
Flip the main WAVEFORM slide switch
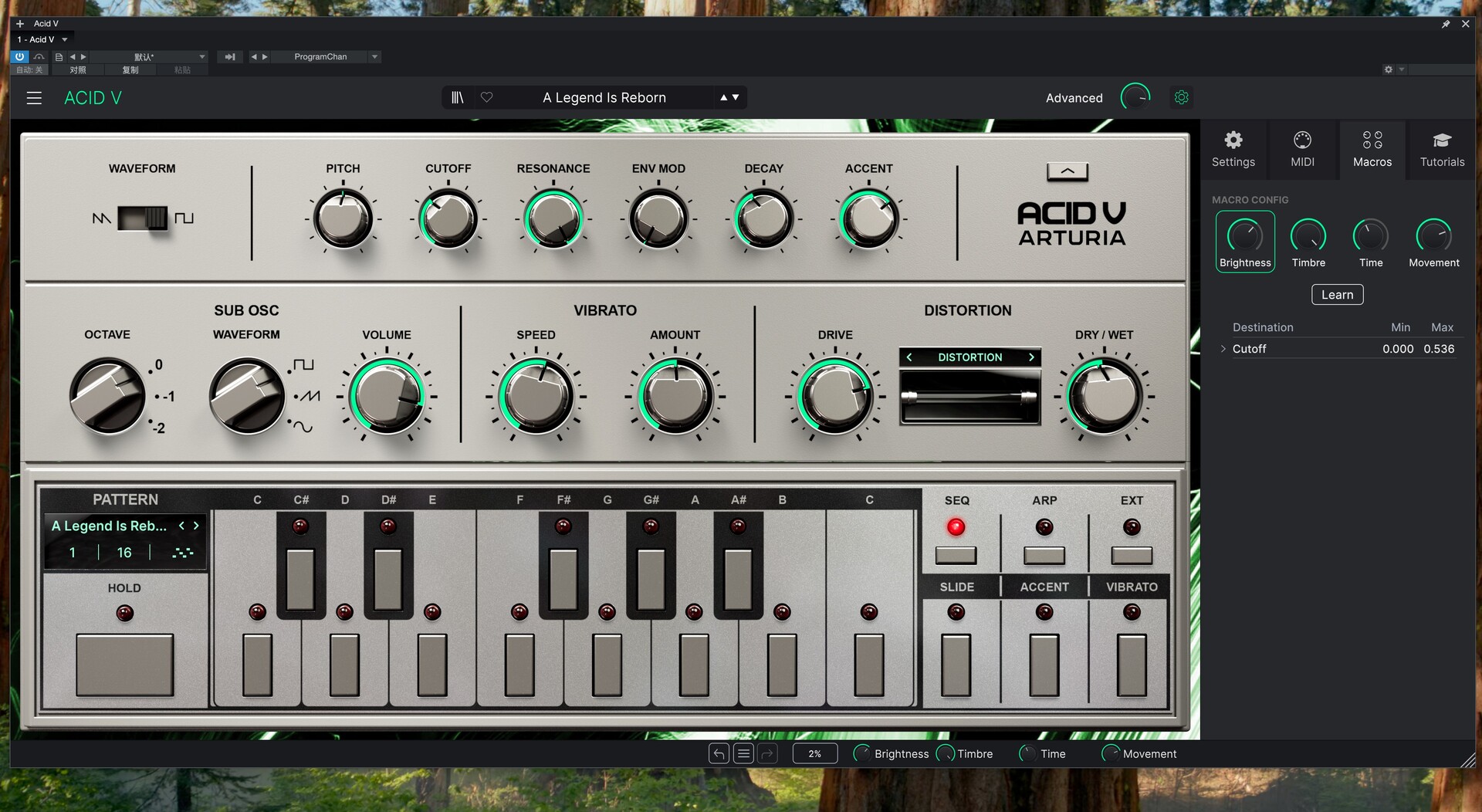(x=142, y=218)
